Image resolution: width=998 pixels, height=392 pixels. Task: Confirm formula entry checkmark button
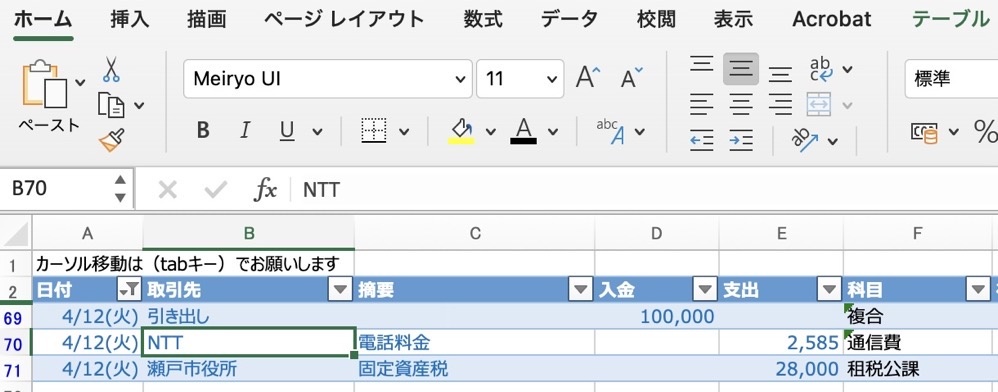[215, 189]
